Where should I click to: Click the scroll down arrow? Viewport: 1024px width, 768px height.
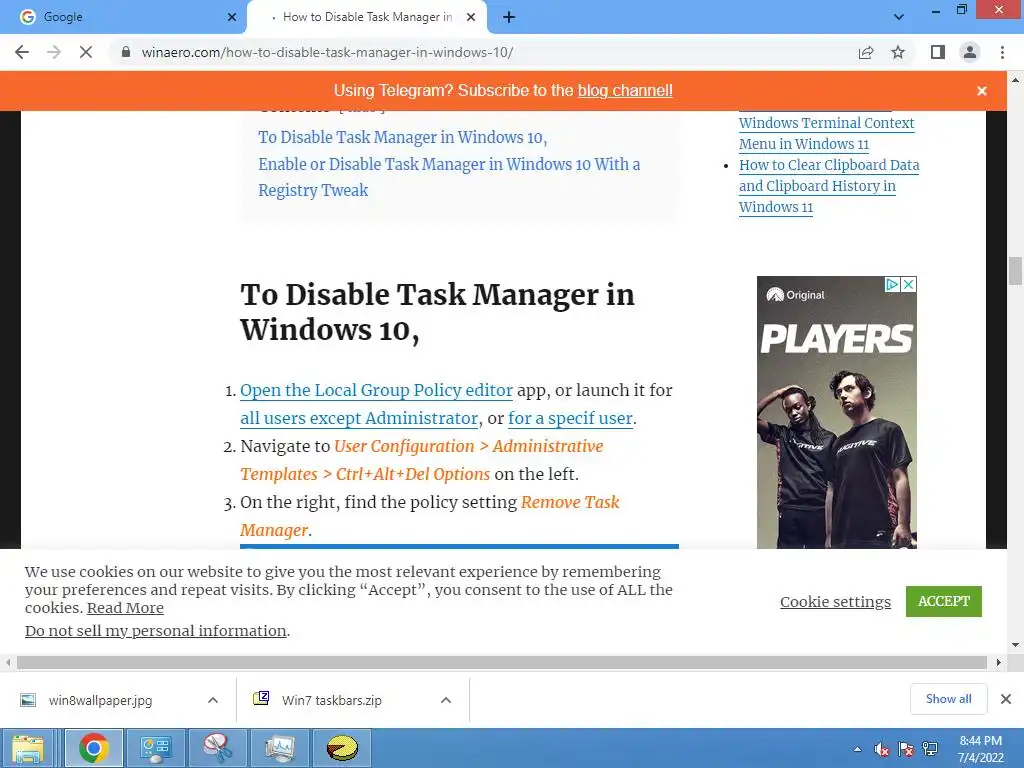1015,645
